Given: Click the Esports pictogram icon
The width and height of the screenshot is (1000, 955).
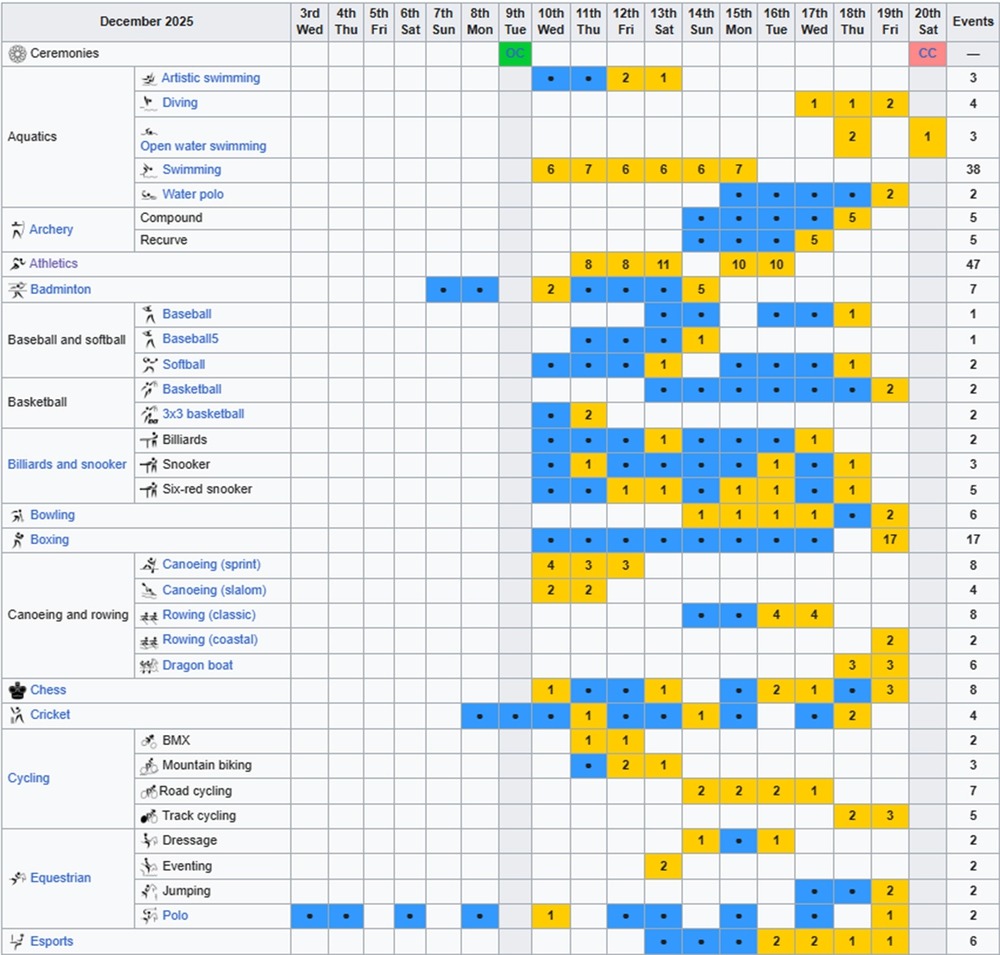Looking at the screenshot, I should pyautogui.click(x=17, y=941).
